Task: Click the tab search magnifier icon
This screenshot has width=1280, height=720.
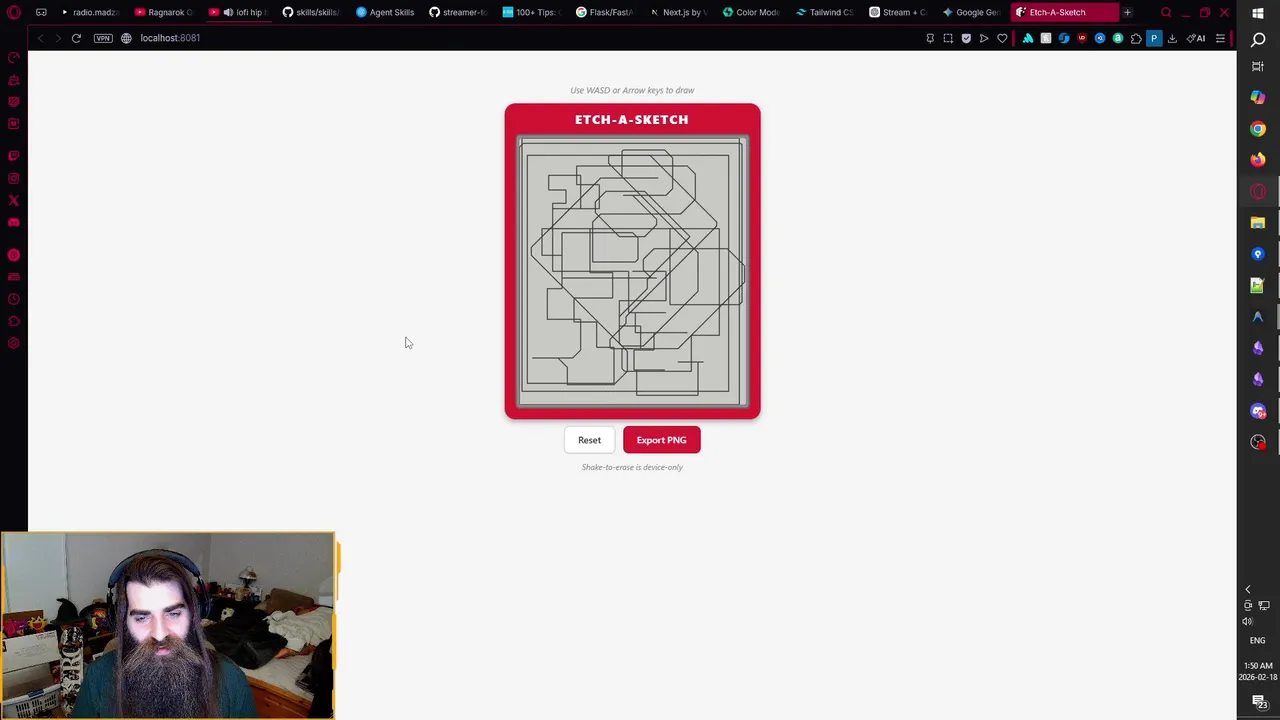Action: (x=1166, y=12)
